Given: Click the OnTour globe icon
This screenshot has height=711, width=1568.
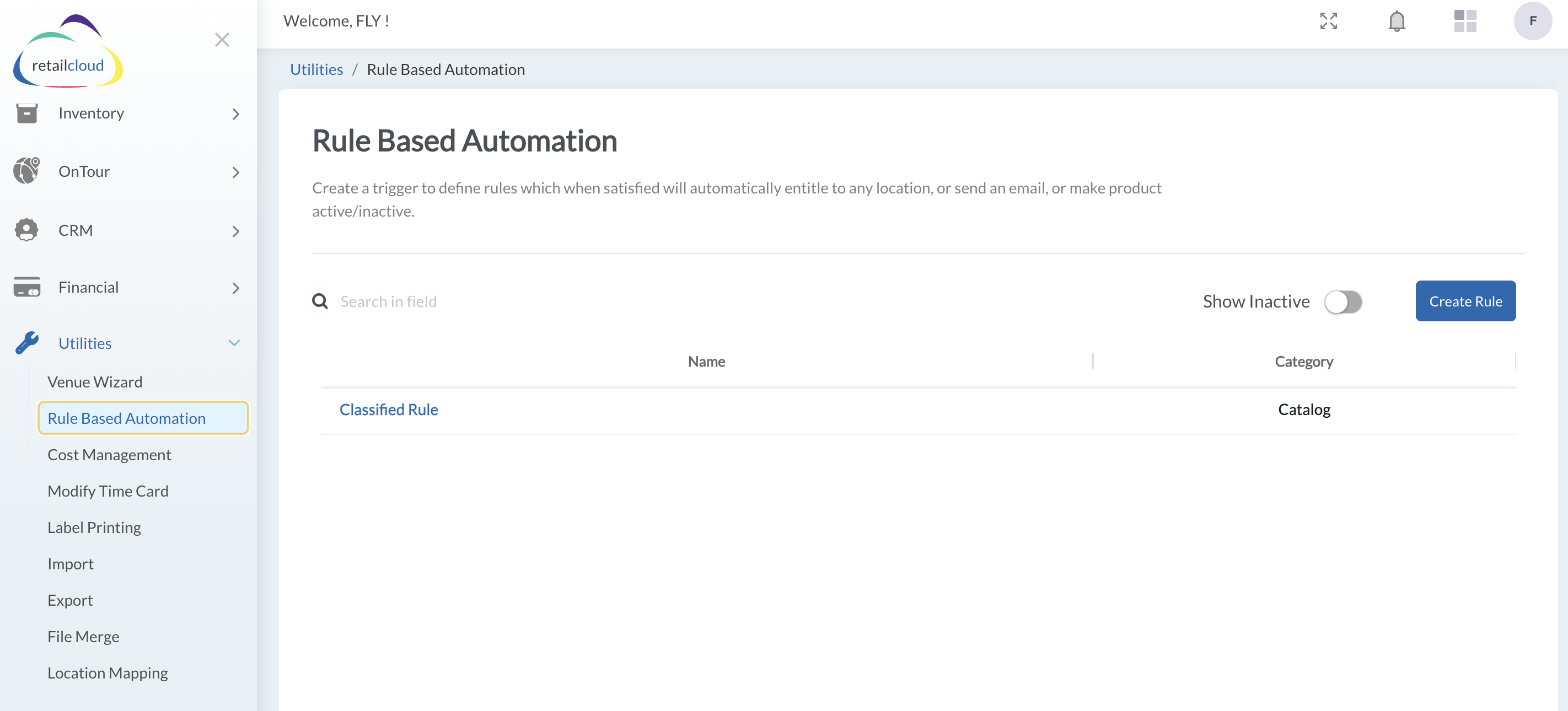Looking at the screenshot, I should coord(25,170).
